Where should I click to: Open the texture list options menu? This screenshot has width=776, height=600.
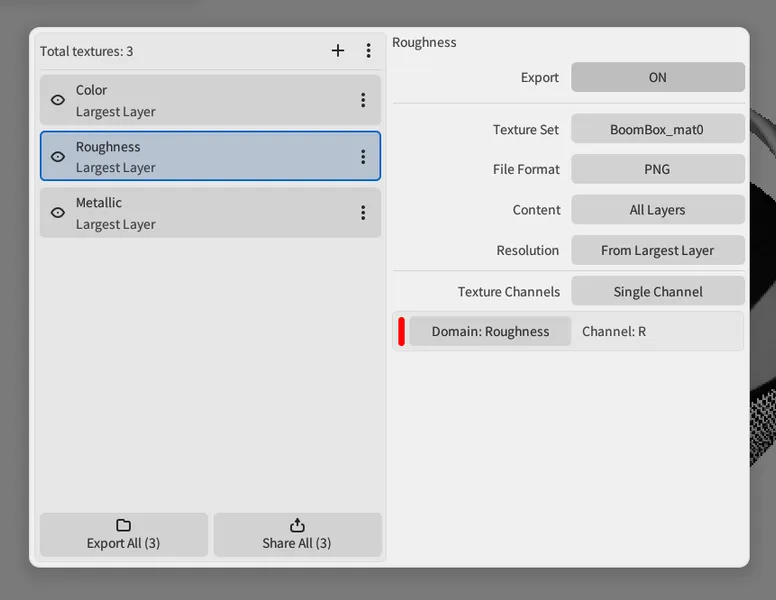(x=368, y=51)
